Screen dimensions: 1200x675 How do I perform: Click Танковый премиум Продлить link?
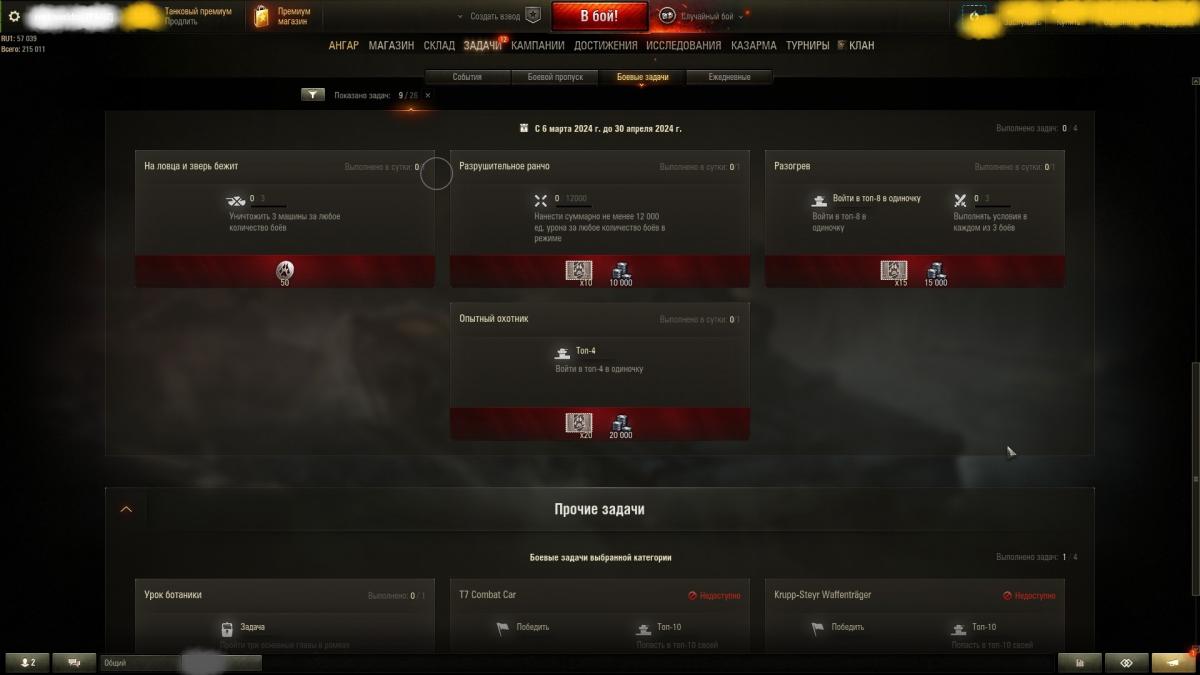tap(198, 16)
